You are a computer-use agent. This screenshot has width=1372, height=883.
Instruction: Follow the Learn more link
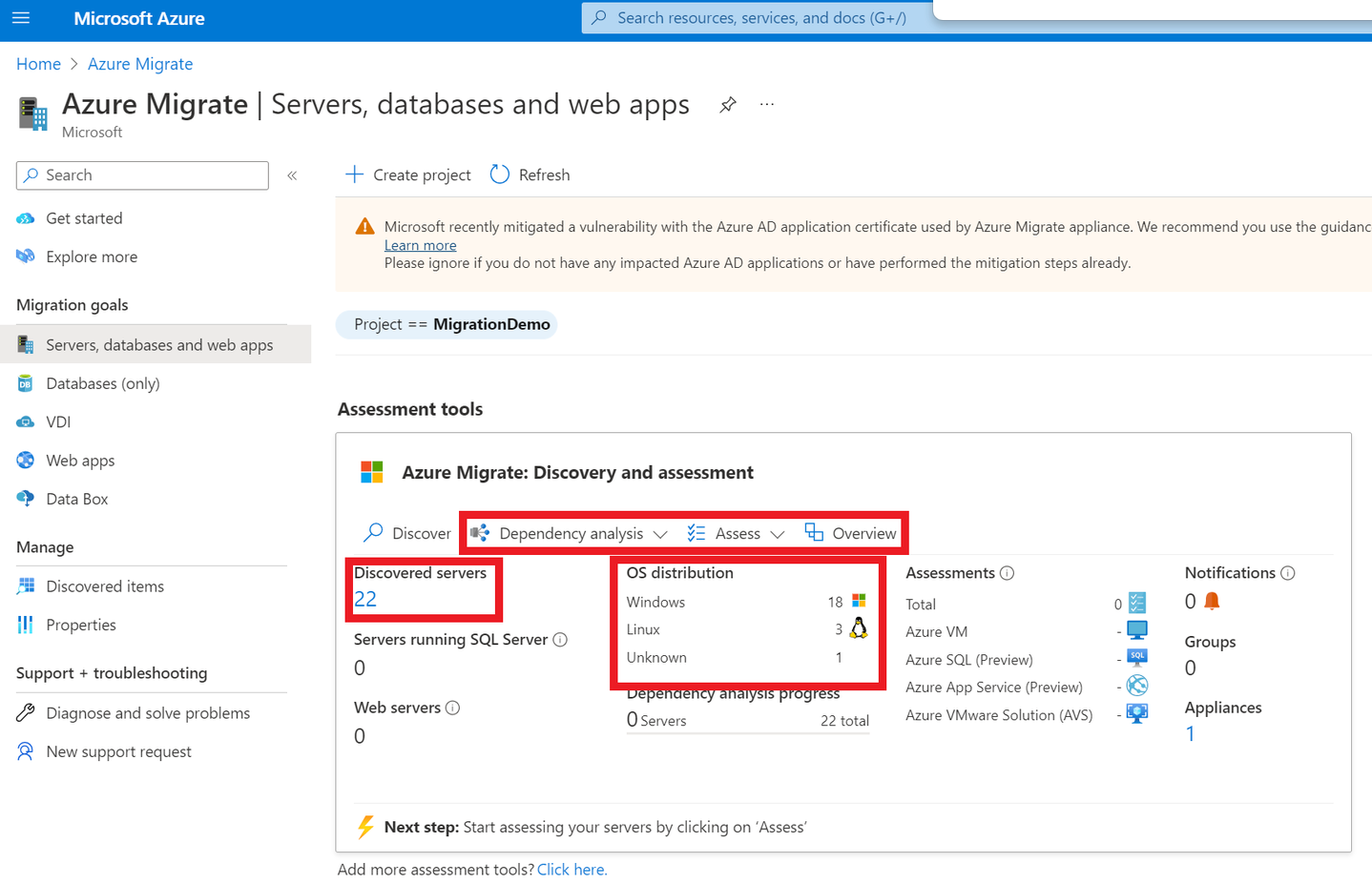point(420,245)
